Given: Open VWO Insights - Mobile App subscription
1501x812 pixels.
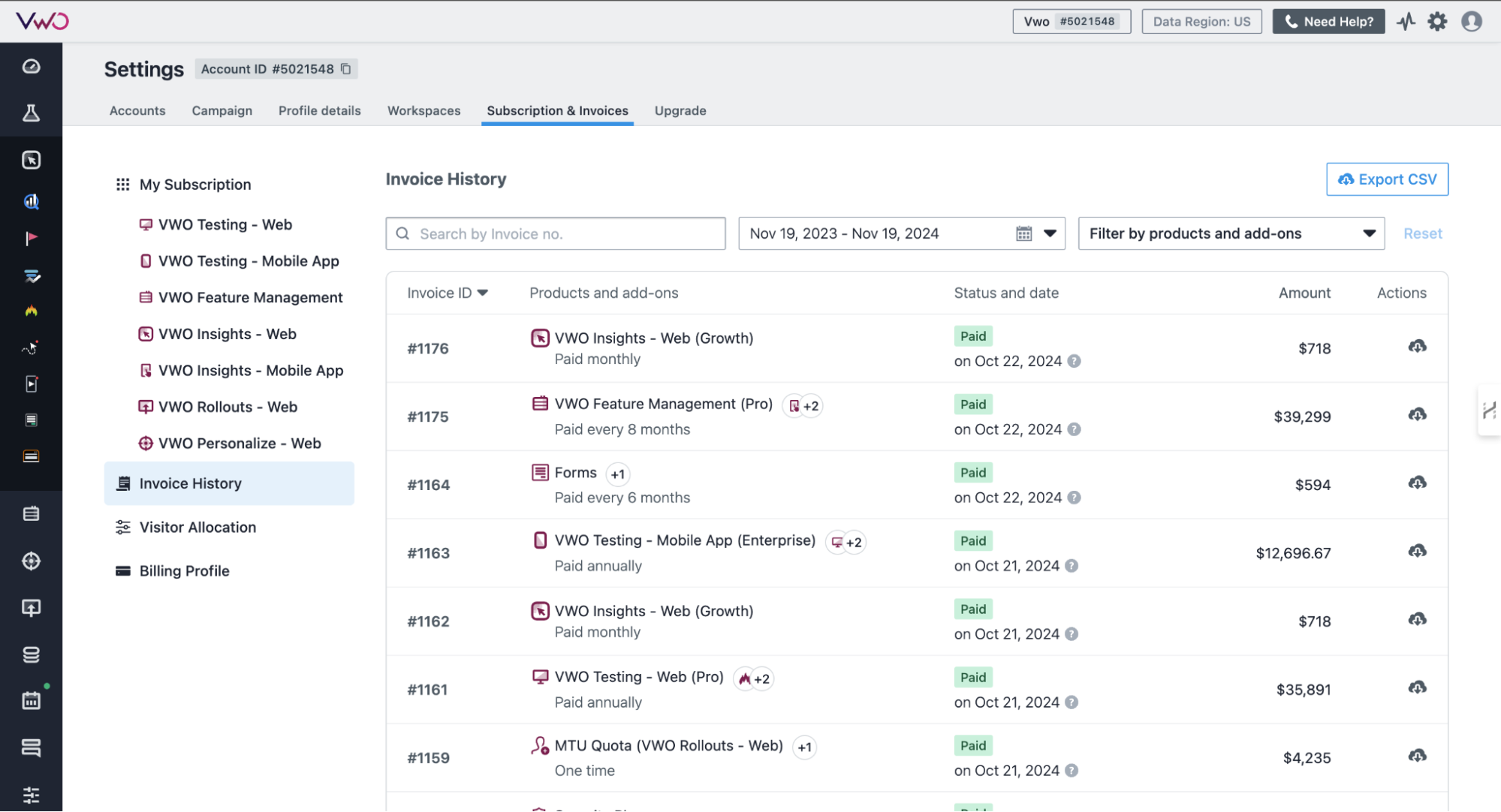Looking at the screenshot, I should pos(250,371).
